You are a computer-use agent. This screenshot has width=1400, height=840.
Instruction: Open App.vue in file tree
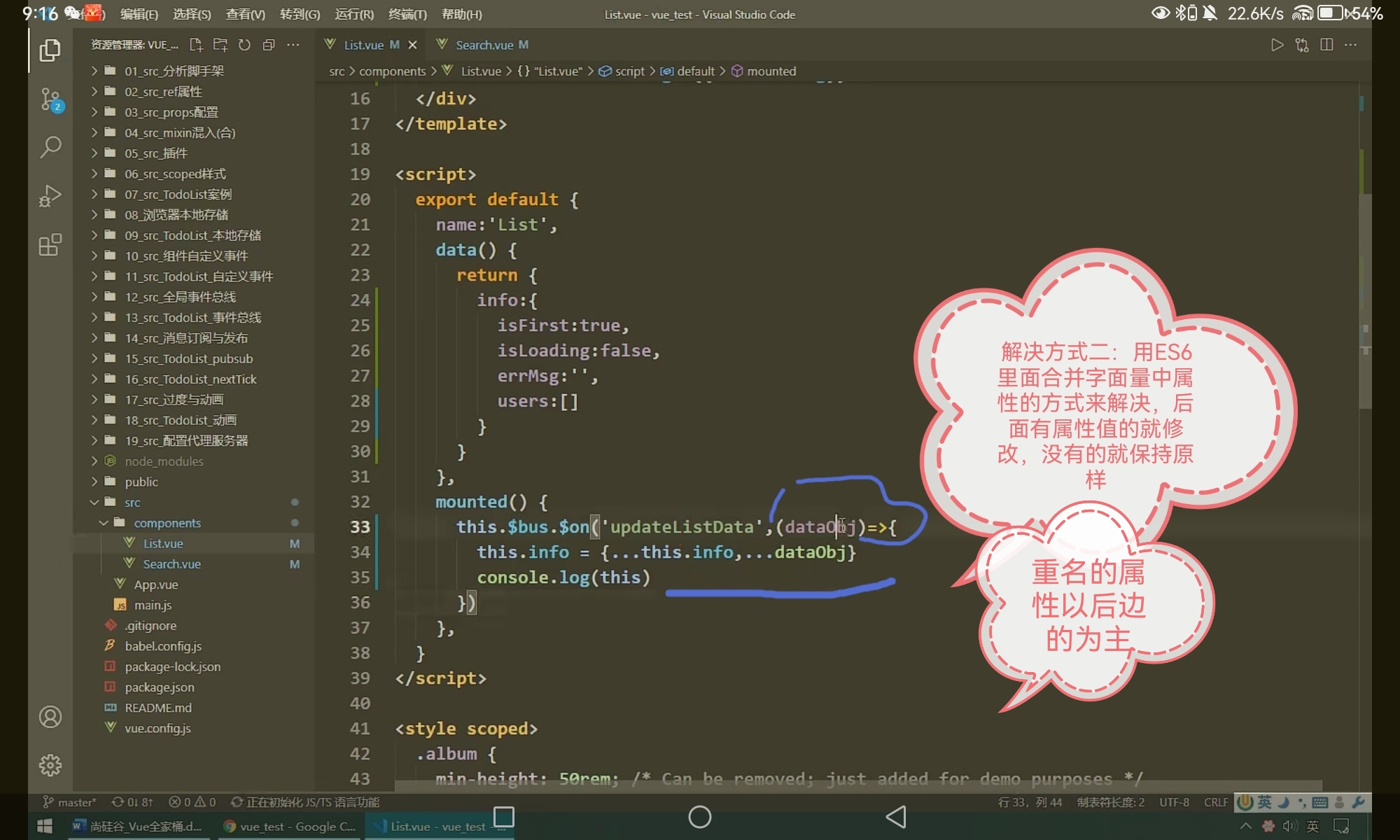(155, 584)
